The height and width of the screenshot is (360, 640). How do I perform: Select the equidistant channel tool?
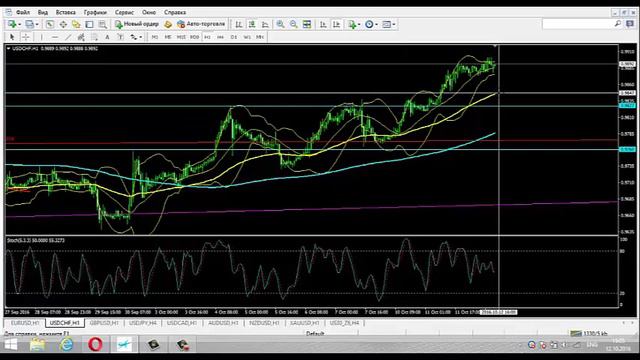coord(81,37)
